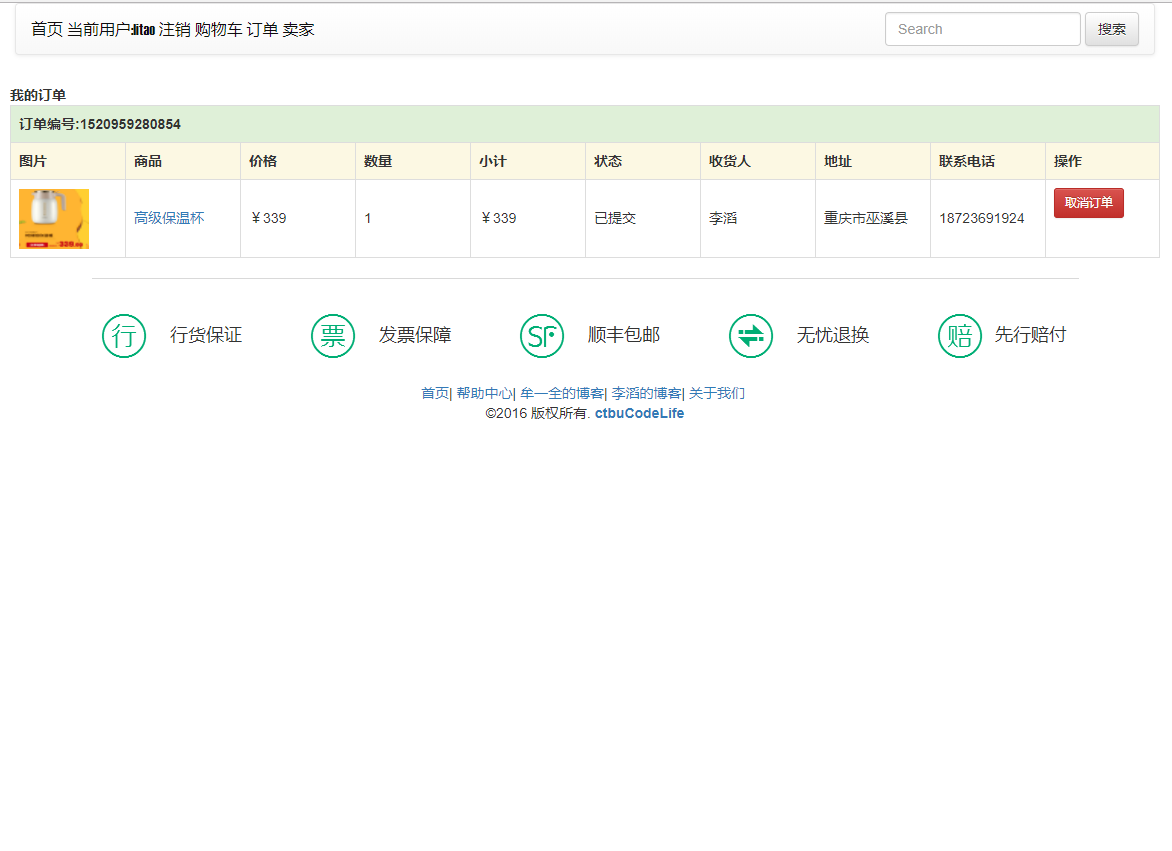Click the SF 顺丰包邮 icon

tap(542, 336)
